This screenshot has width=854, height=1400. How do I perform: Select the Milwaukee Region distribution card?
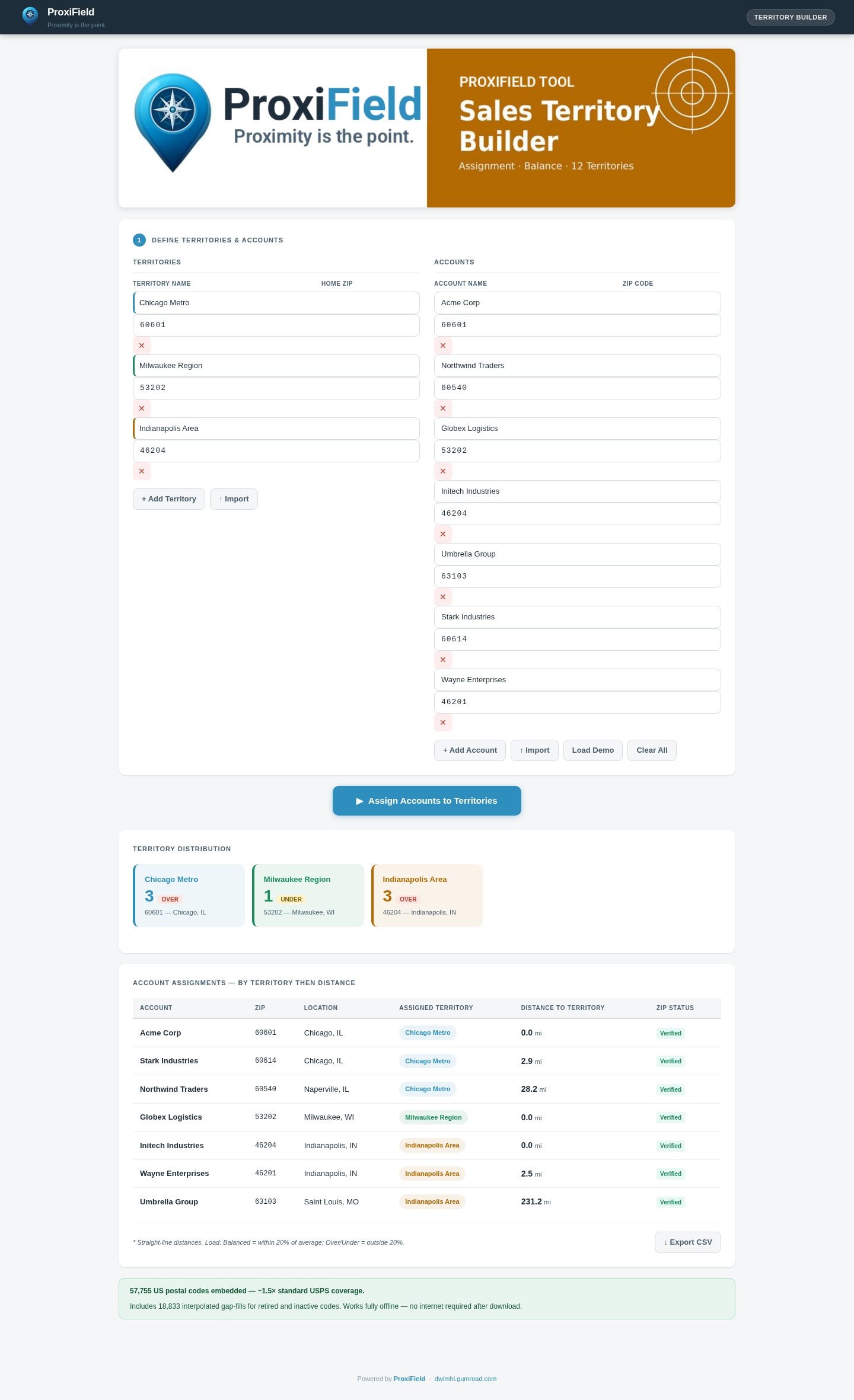tap(308, 896)
